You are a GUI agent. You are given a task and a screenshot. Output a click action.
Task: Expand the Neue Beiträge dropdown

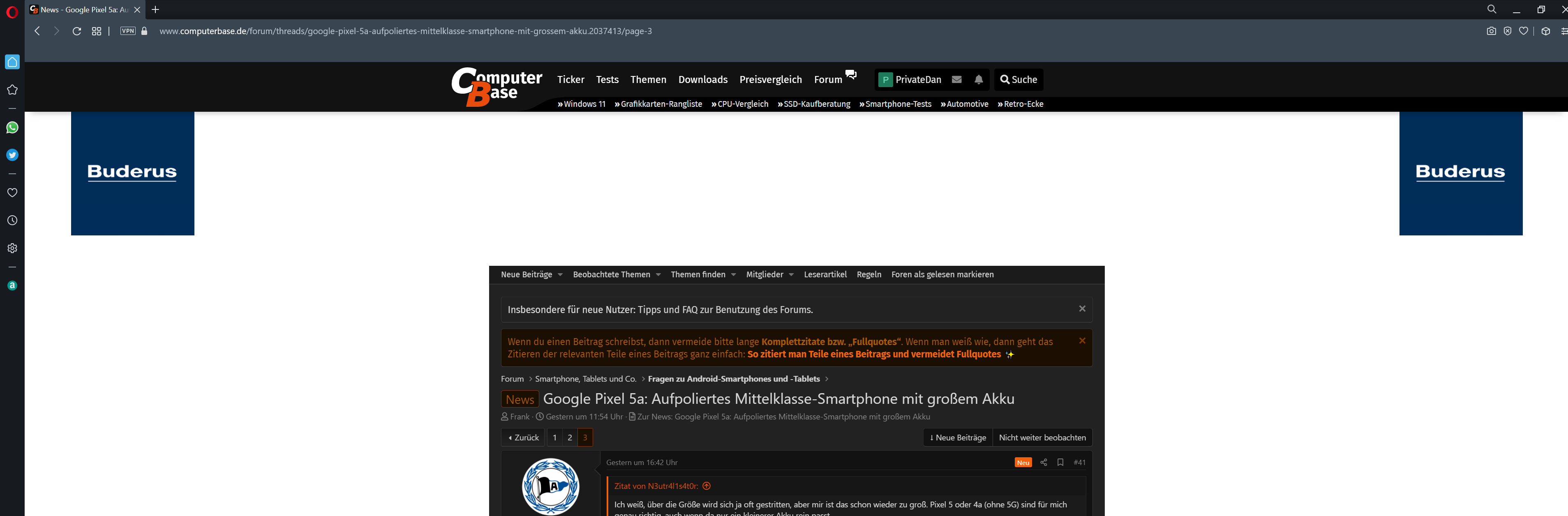[560, 275]
